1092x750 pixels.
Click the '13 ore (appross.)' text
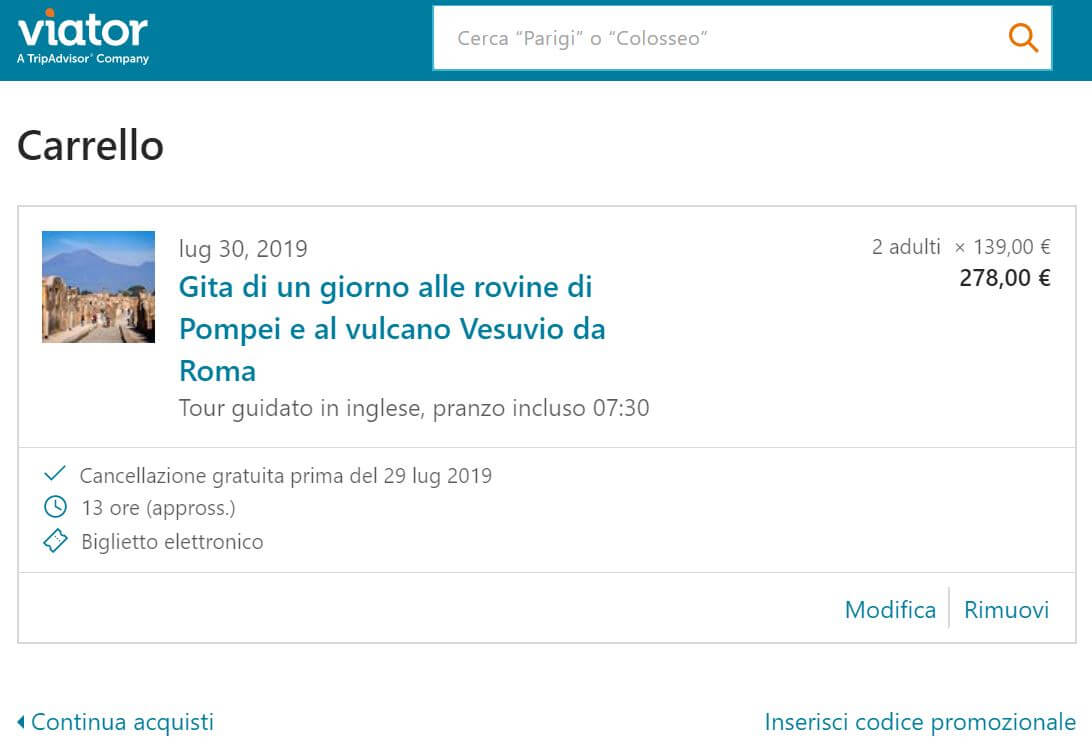[158, 508]
